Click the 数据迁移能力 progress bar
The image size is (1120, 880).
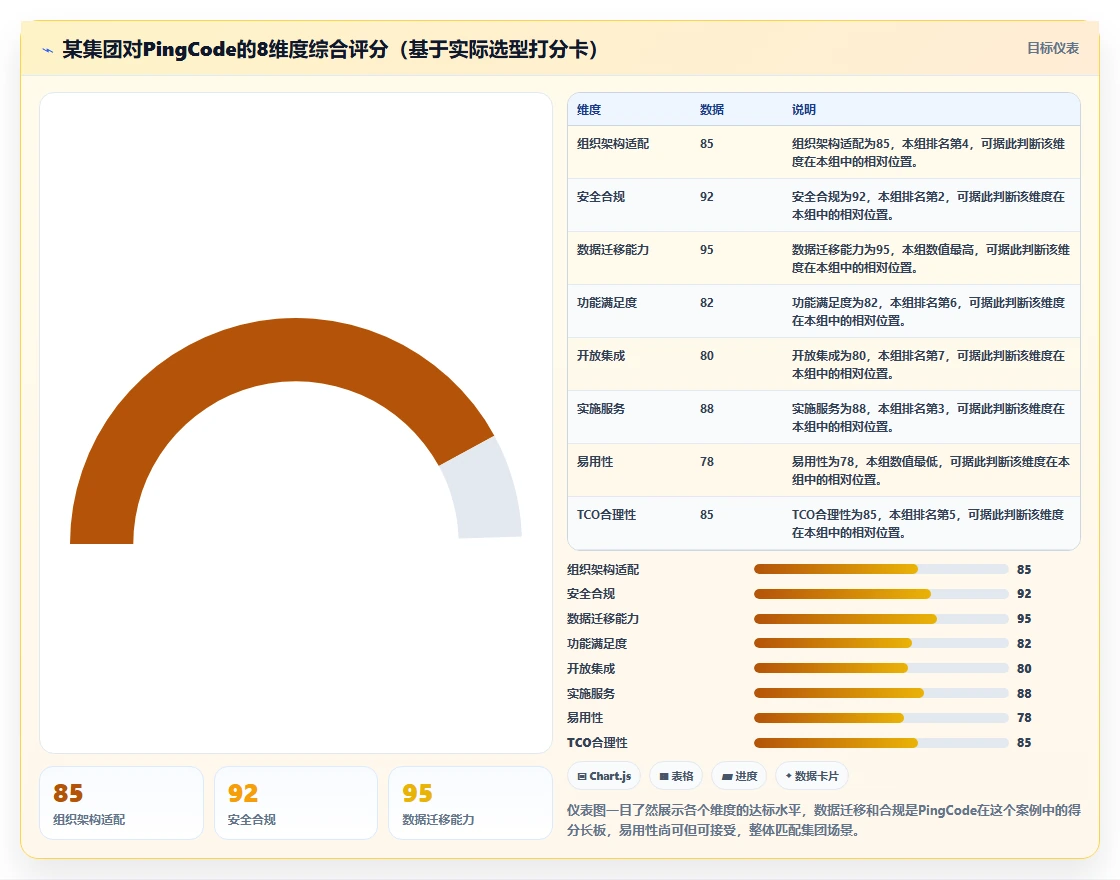881,619
